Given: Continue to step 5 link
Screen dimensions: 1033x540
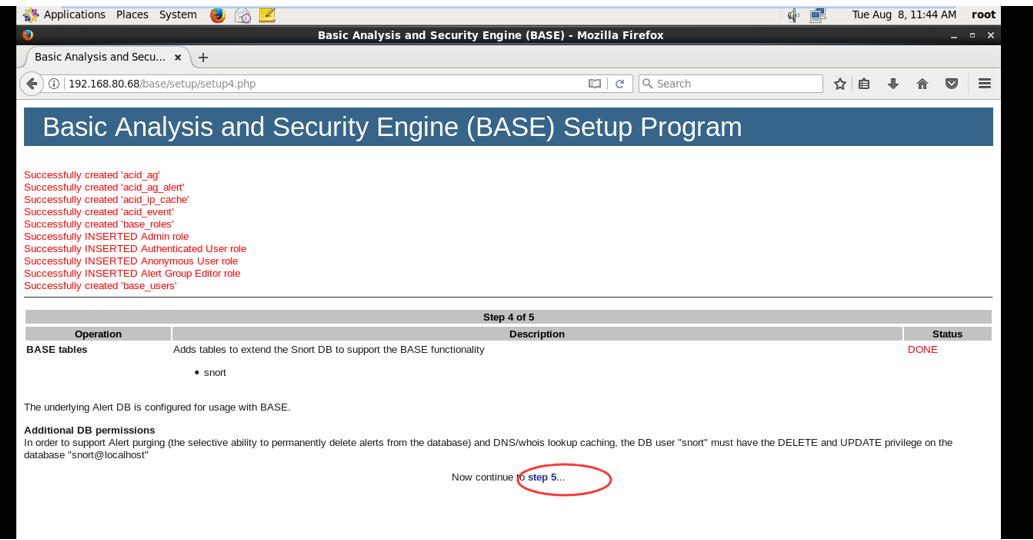Looking at the screenshot, I should tap(542, 477).
